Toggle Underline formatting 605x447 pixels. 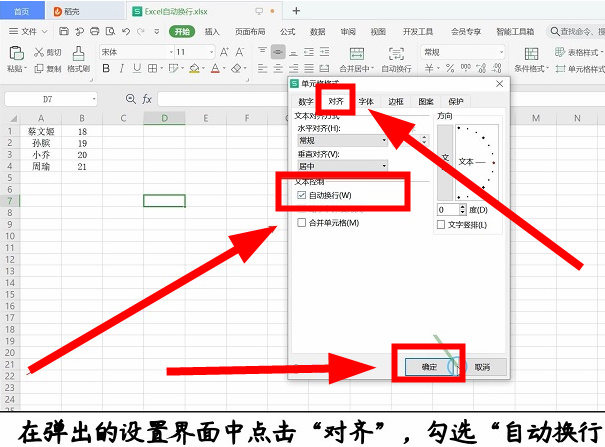coord(137,68)
